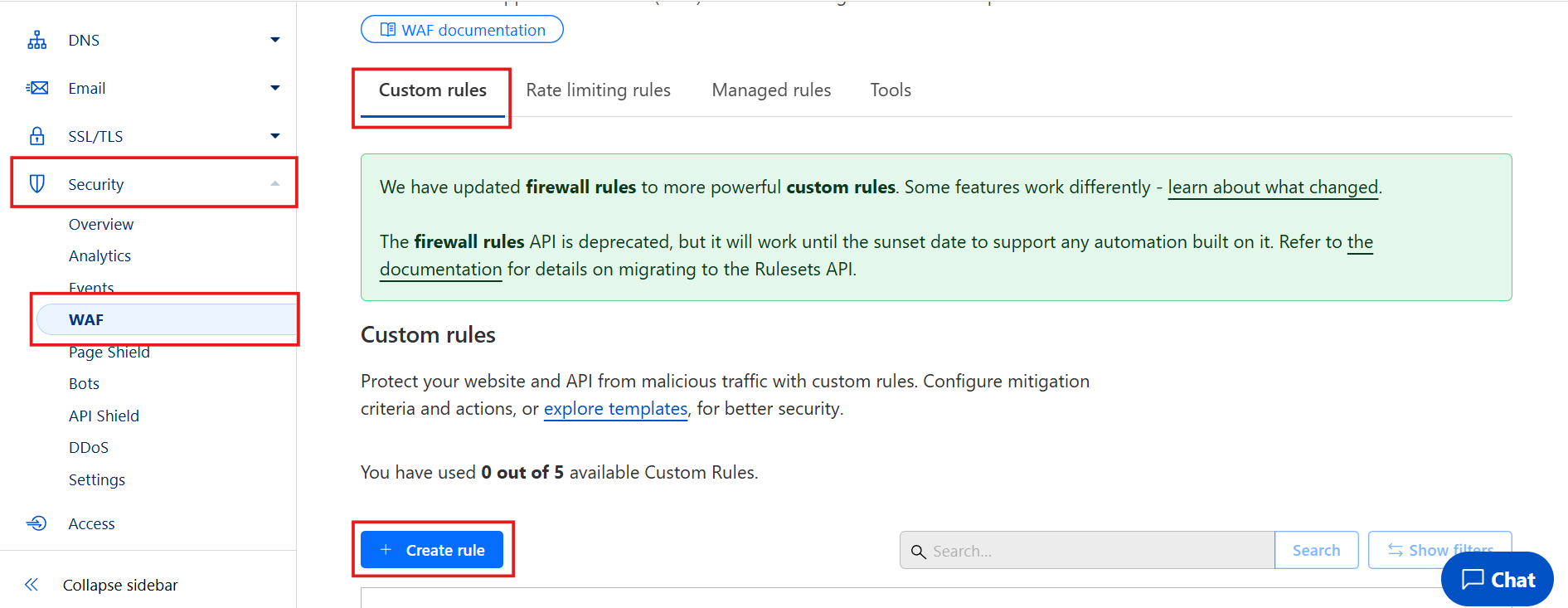Collapse the Security section arrow

[275, 183]
